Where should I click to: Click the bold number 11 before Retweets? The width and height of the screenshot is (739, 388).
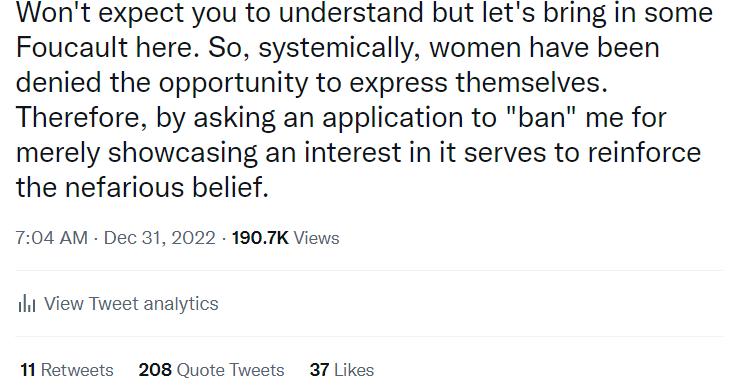click(28, 370)
